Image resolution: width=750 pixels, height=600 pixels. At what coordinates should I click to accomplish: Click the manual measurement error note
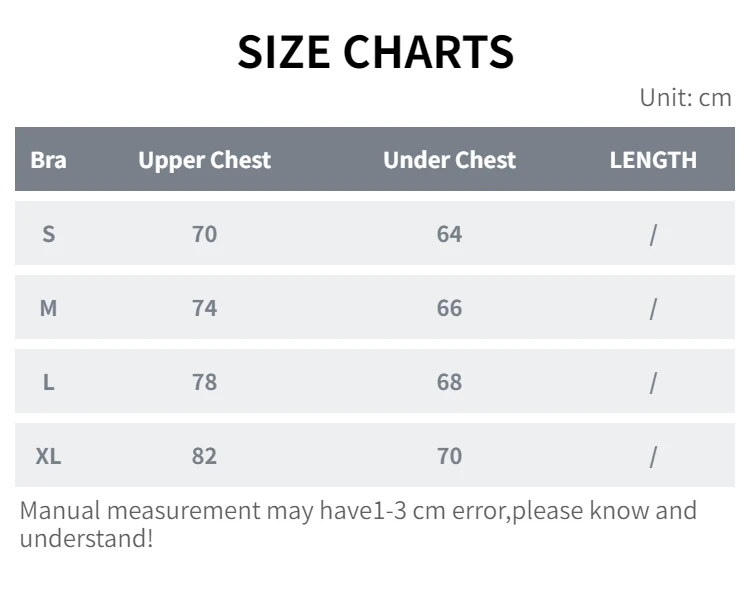tap(358, 524)
